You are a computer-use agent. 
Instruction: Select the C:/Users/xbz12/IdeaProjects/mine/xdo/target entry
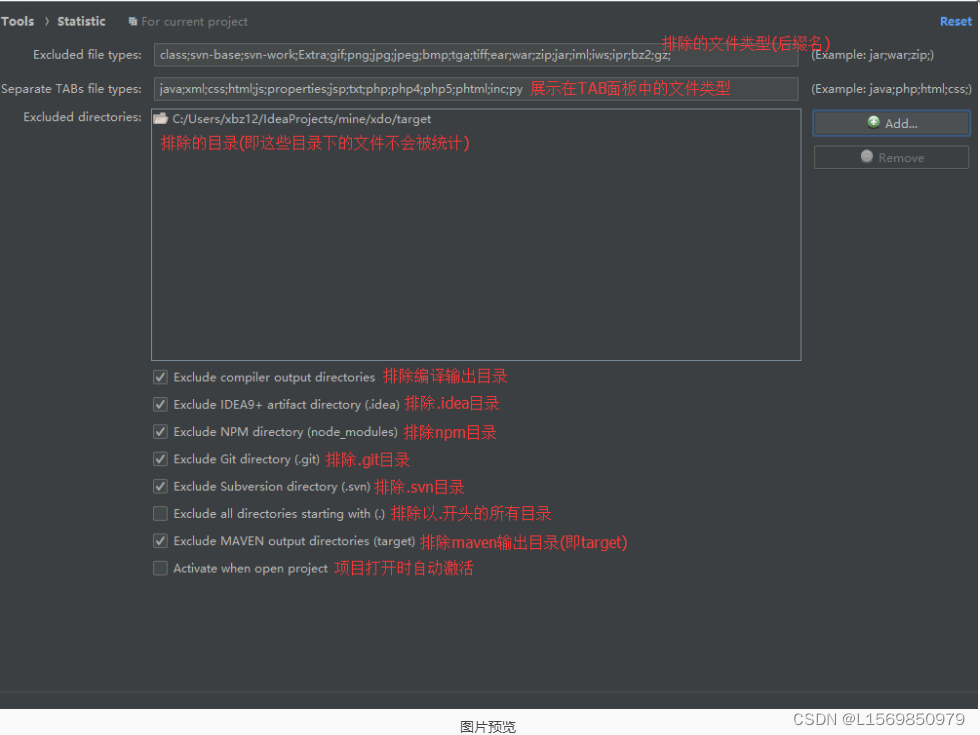[x=476, y=119]
